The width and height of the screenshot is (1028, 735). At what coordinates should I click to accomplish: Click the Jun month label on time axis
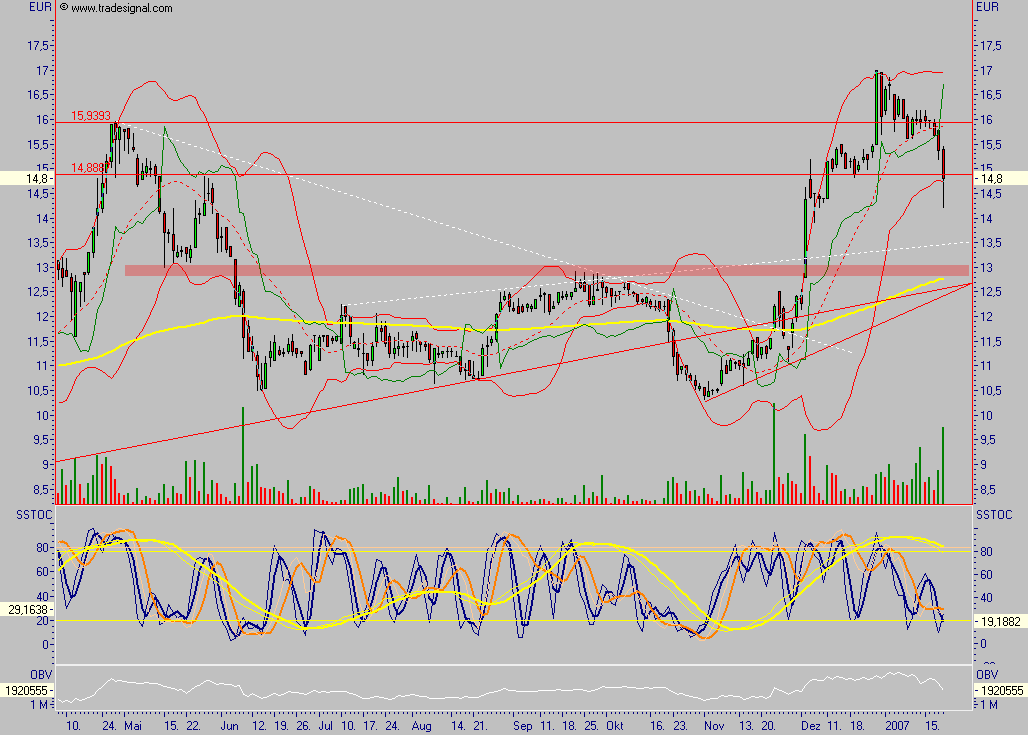[229, 726]
